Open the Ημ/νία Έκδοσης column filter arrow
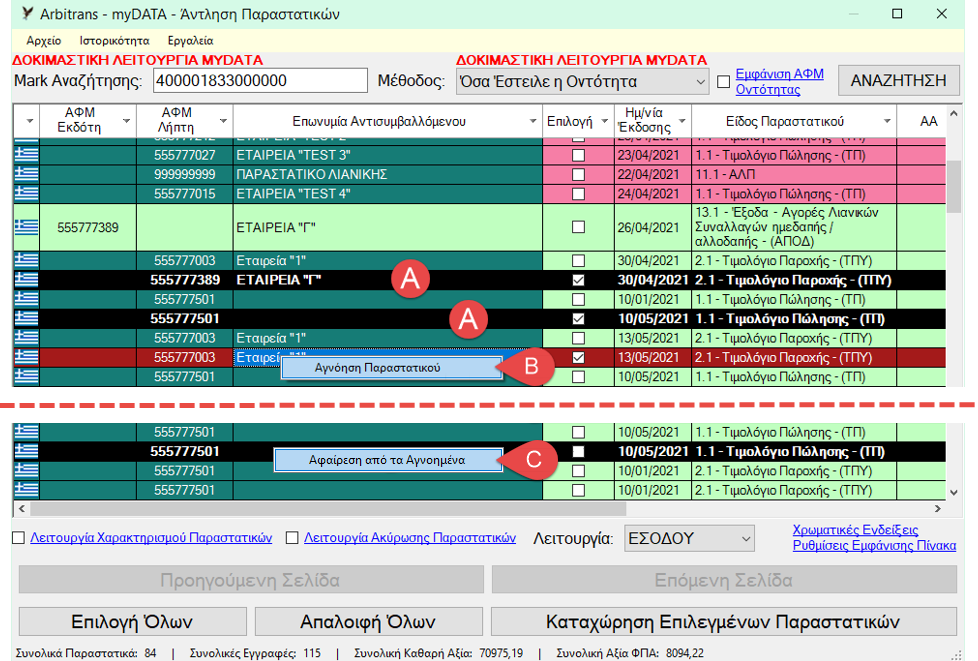 click(682, 121)
